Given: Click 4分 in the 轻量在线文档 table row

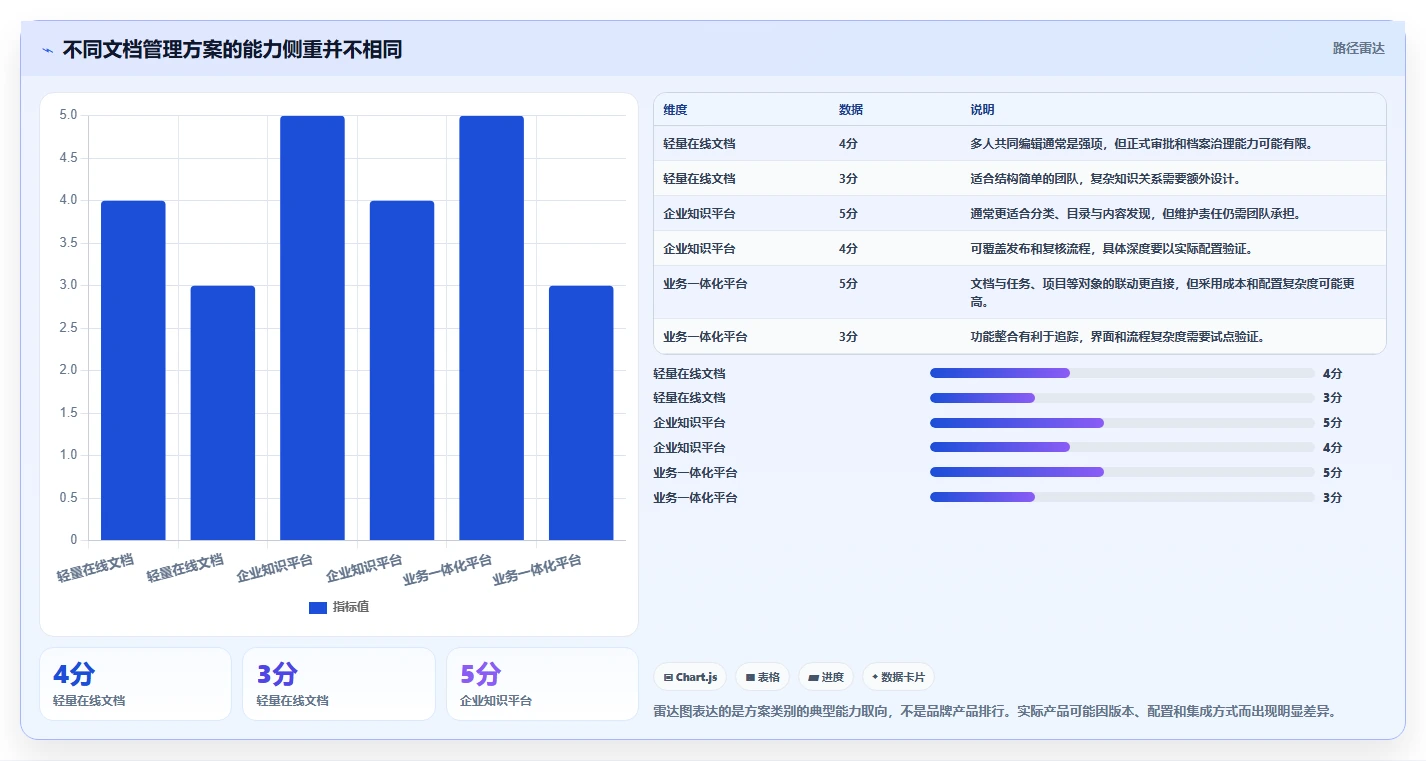Looking at the screenshot, I should (x=848, y=144).
